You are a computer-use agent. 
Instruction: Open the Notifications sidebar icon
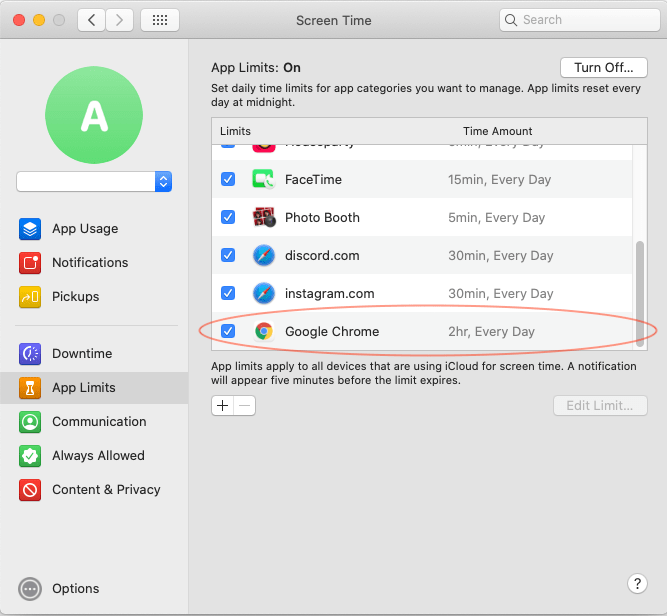pos(30,262)
